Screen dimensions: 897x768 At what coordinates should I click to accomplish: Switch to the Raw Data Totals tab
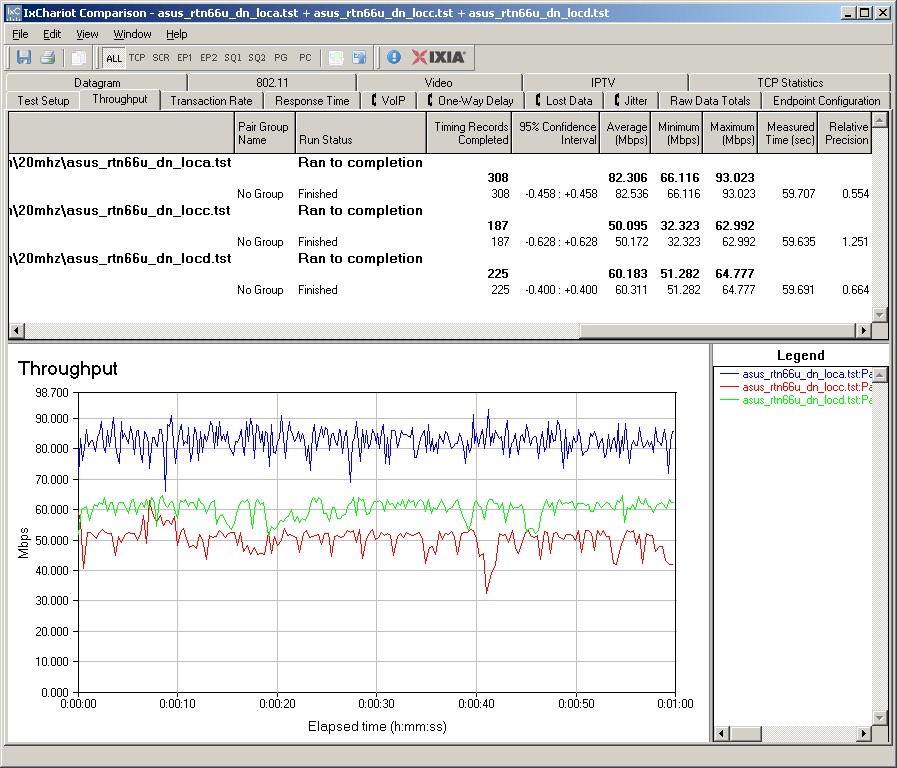pyautogui.click(x=710, y=101)
